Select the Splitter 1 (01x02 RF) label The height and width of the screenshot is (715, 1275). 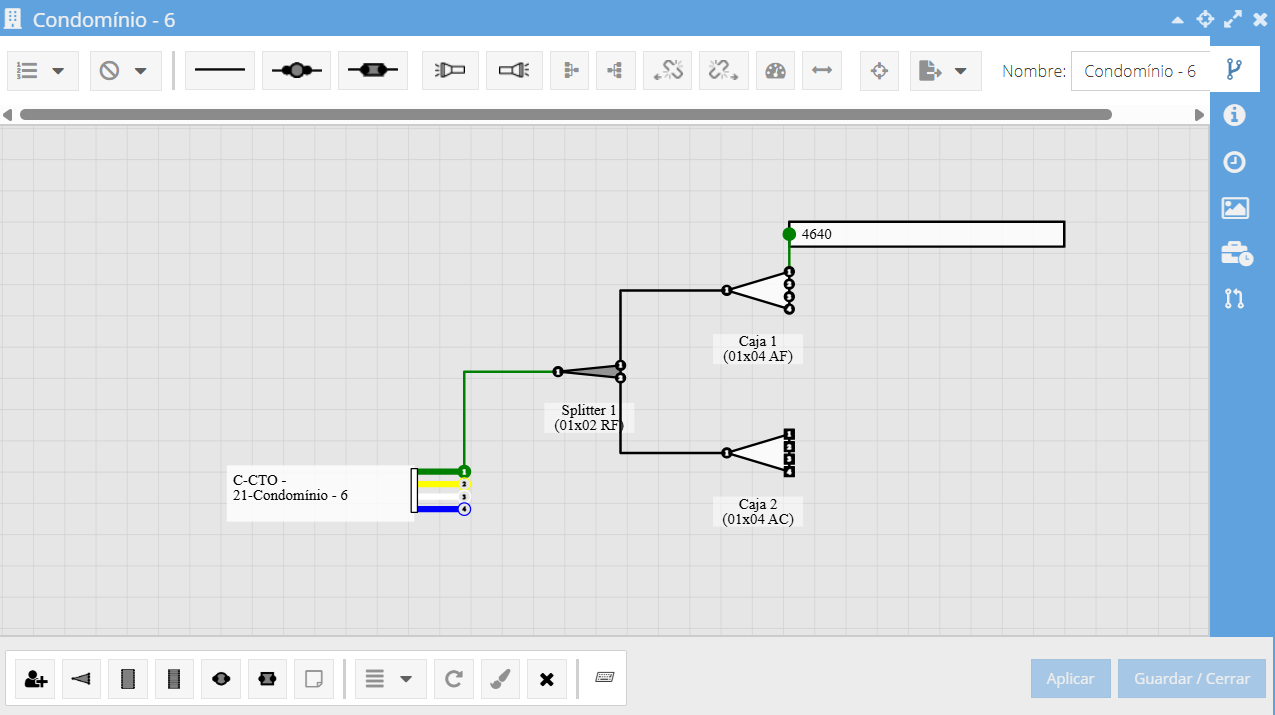[589, 418]
